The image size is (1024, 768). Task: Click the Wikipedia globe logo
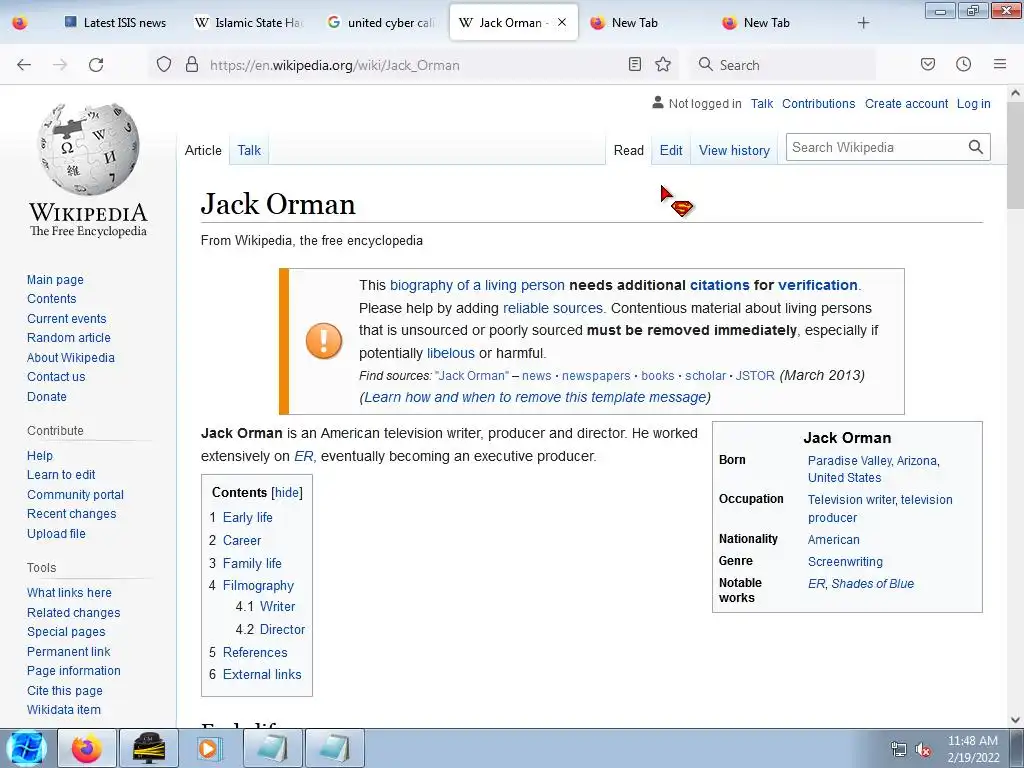pyautogui.click(x=88, y=149)
